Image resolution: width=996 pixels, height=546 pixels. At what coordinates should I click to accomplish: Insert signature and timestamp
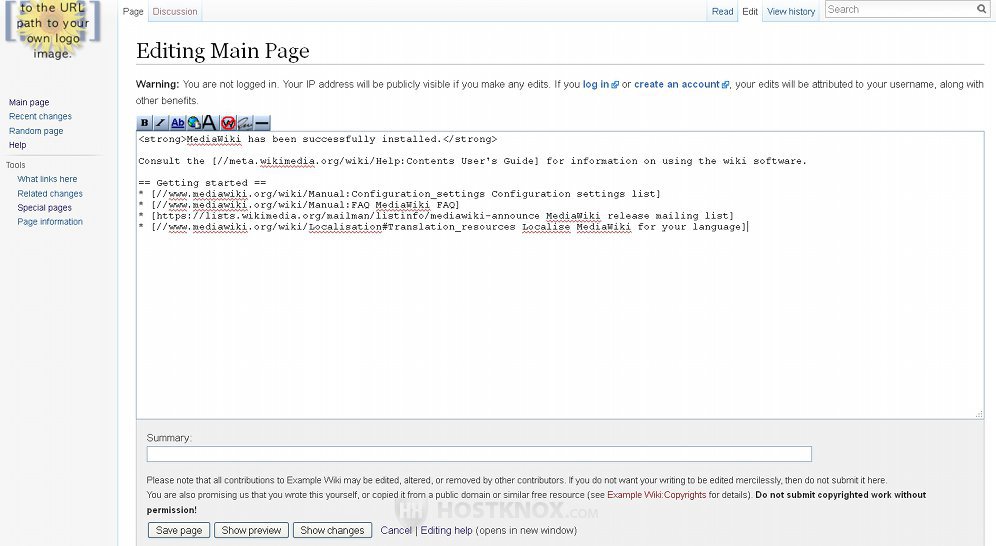pos(245,123)
